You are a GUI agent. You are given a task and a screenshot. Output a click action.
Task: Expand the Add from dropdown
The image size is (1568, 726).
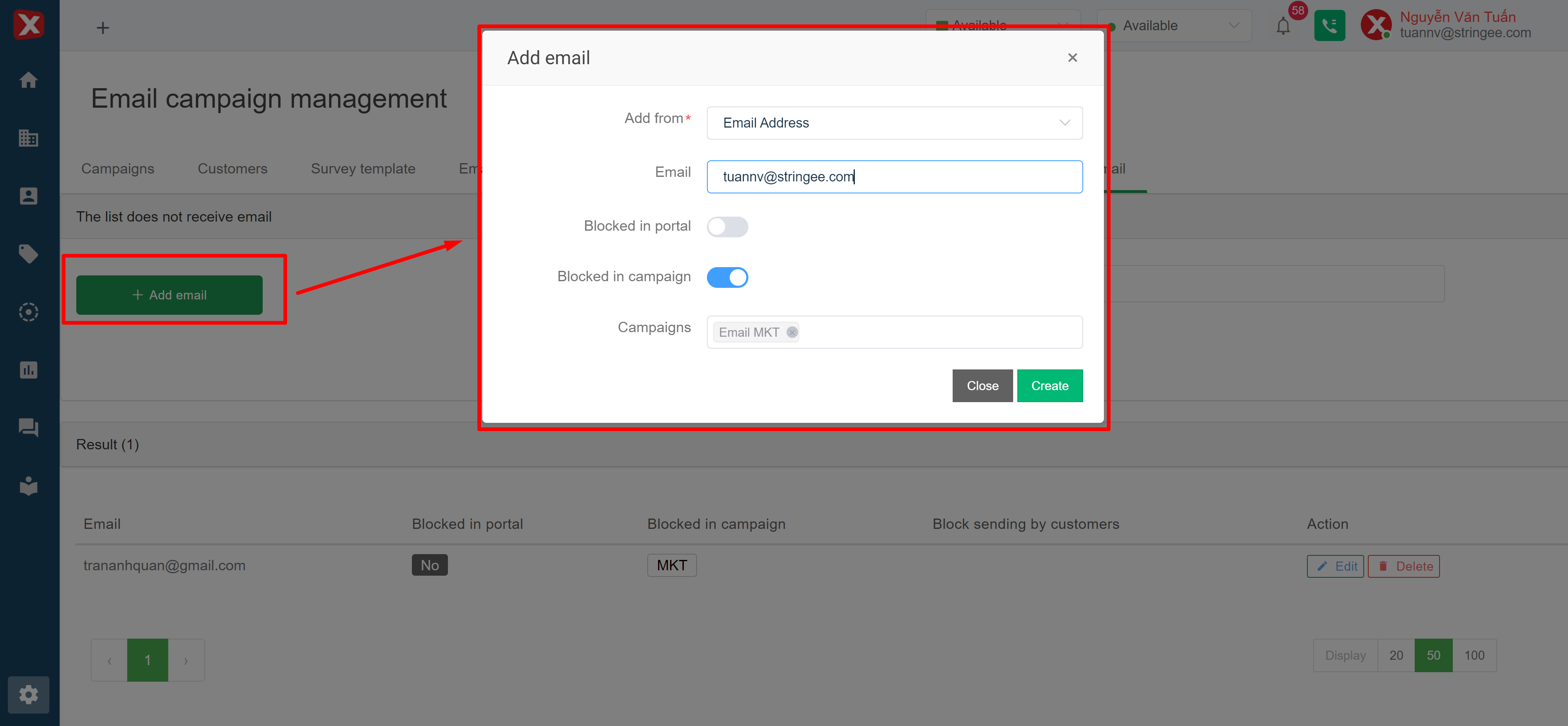point(893,123)
